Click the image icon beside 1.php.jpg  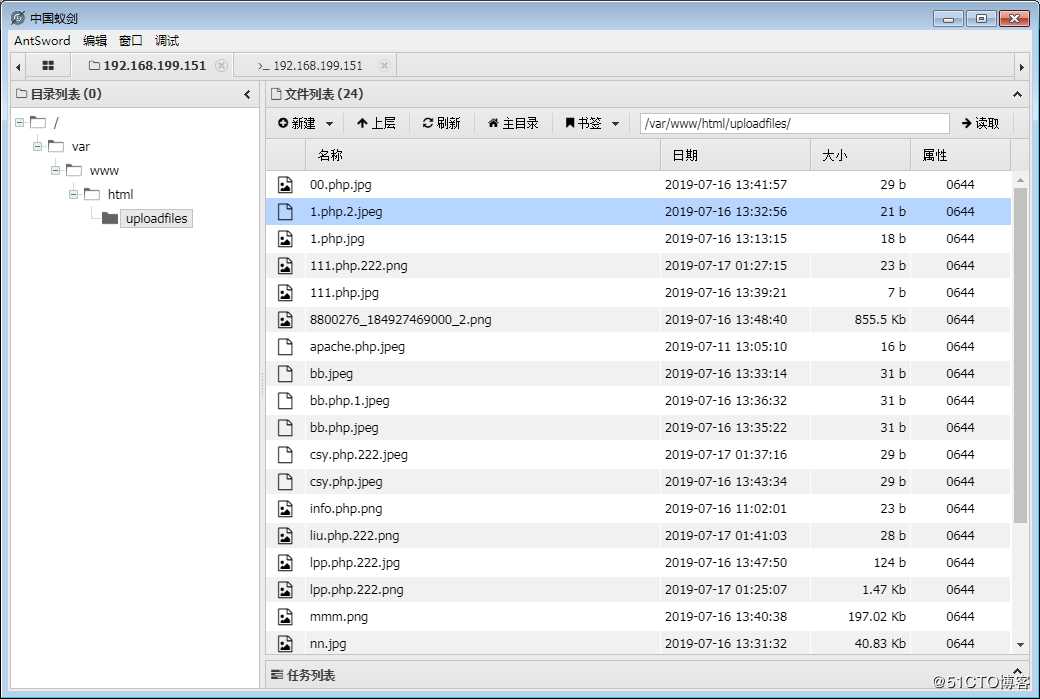coord(285,239)
